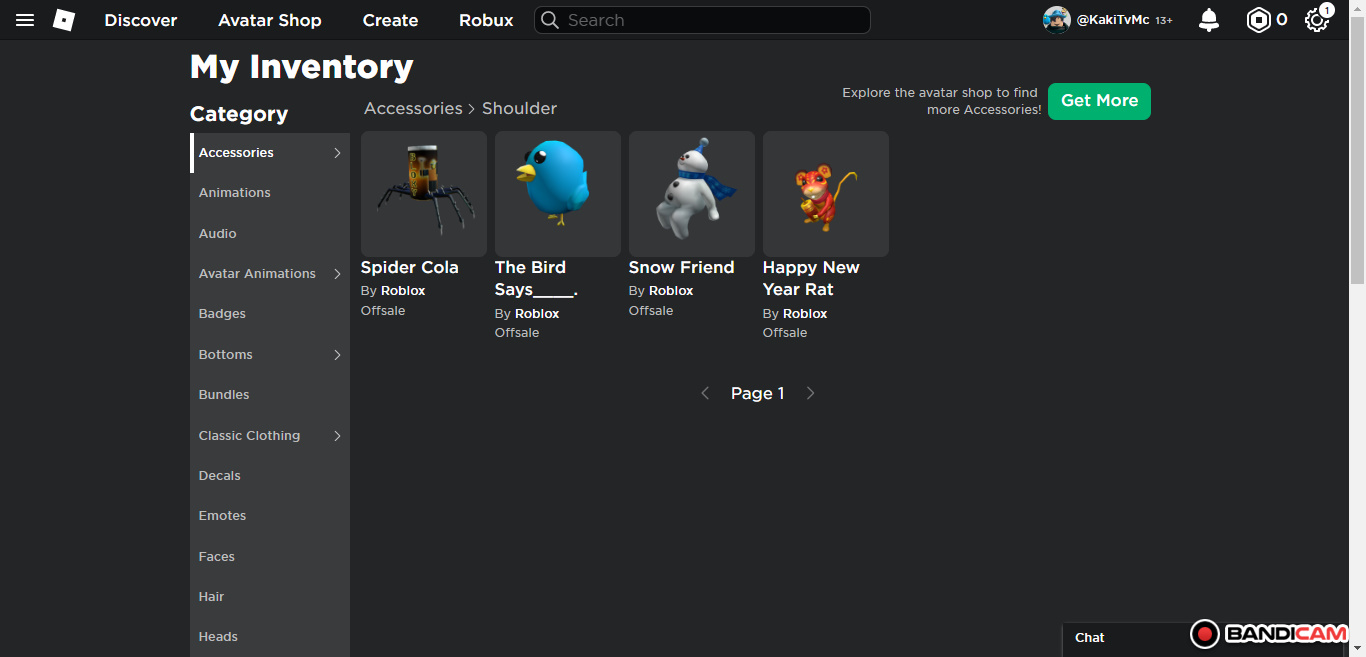Expand the Classic Clothing category
Viewport: 1366px width, 657px height.
337,436
